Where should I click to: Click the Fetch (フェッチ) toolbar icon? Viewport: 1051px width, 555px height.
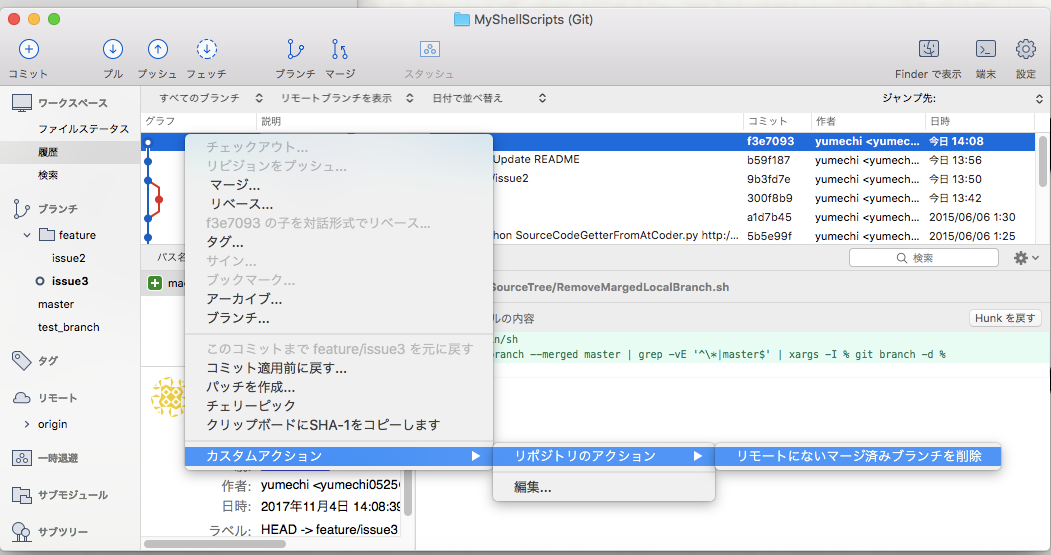206,50
